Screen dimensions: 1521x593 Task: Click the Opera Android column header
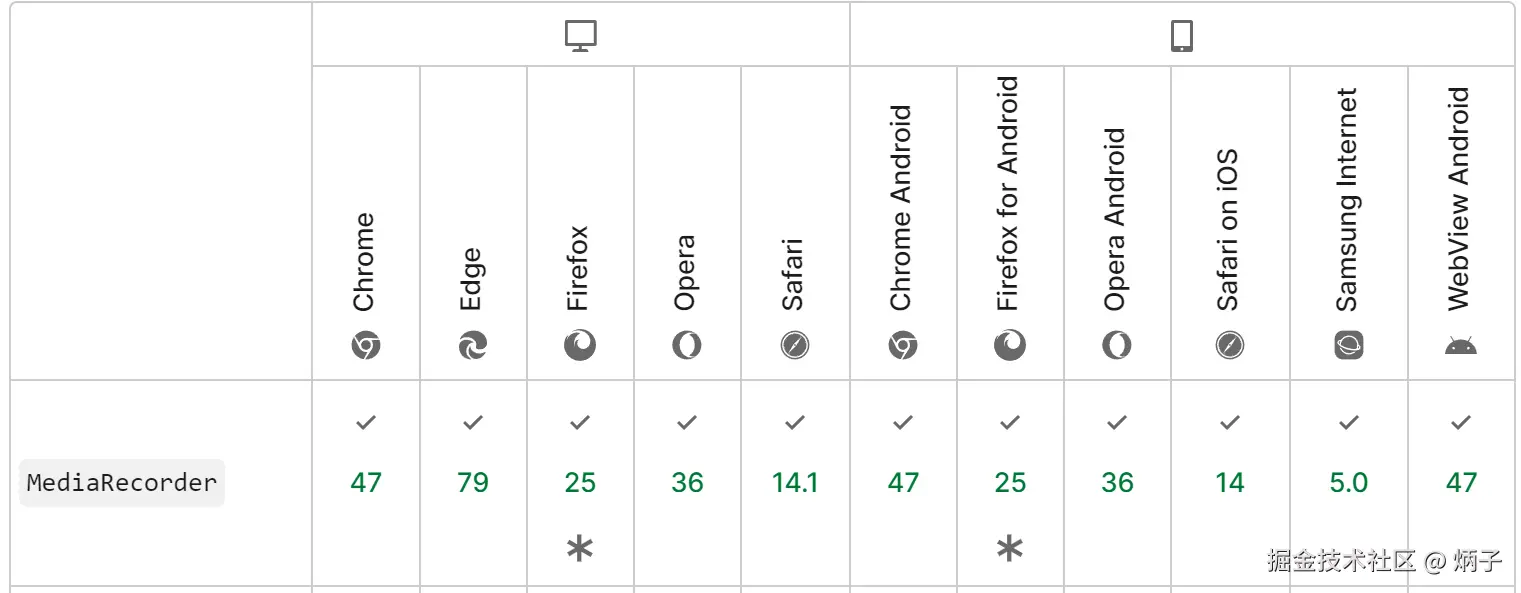(x=1117, y=220)
